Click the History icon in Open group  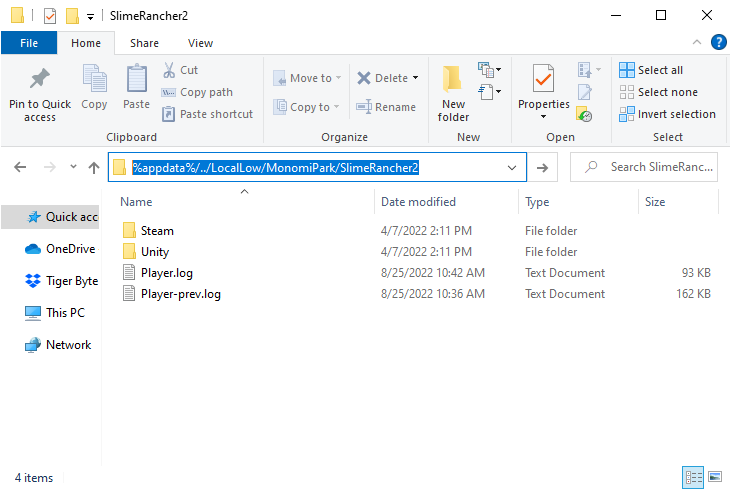[x=584, y=114]
